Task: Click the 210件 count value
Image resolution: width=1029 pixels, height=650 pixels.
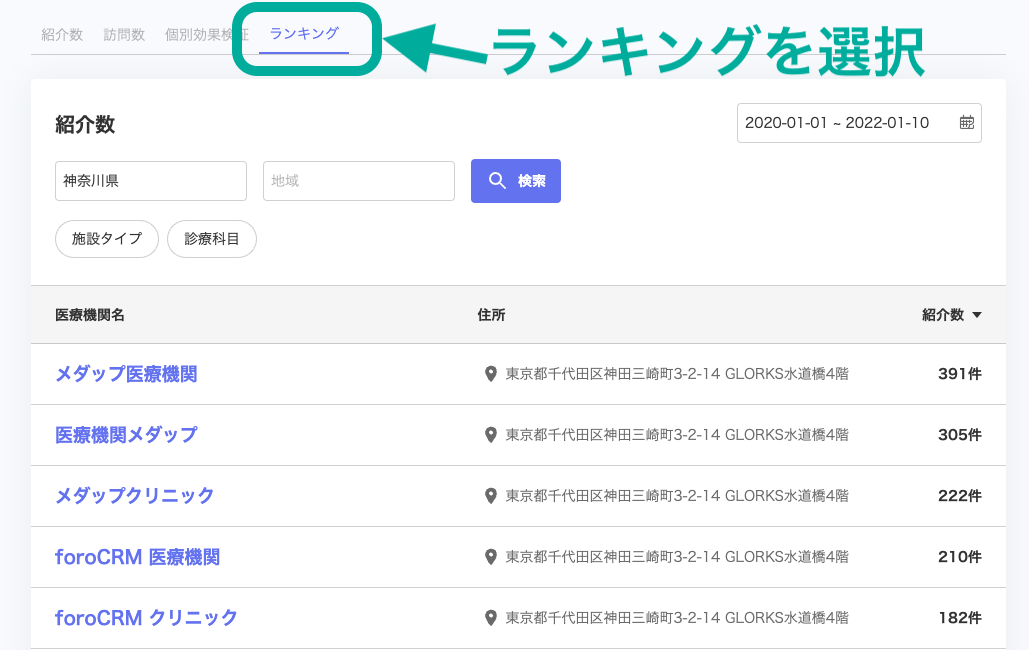Action: 960,557
